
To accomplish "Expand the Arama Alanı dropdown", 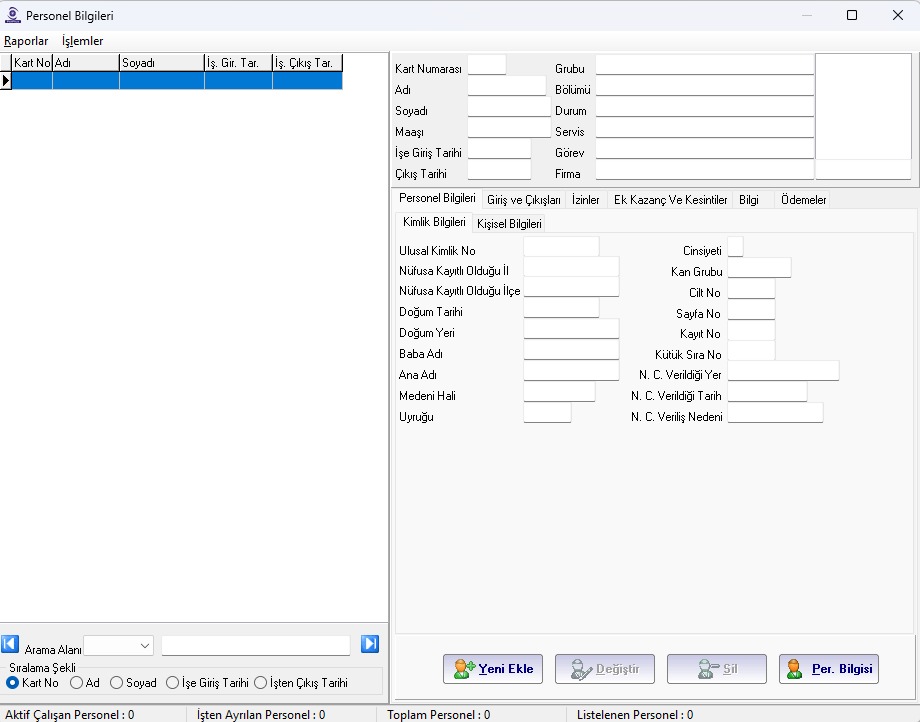I will (144, 646).
